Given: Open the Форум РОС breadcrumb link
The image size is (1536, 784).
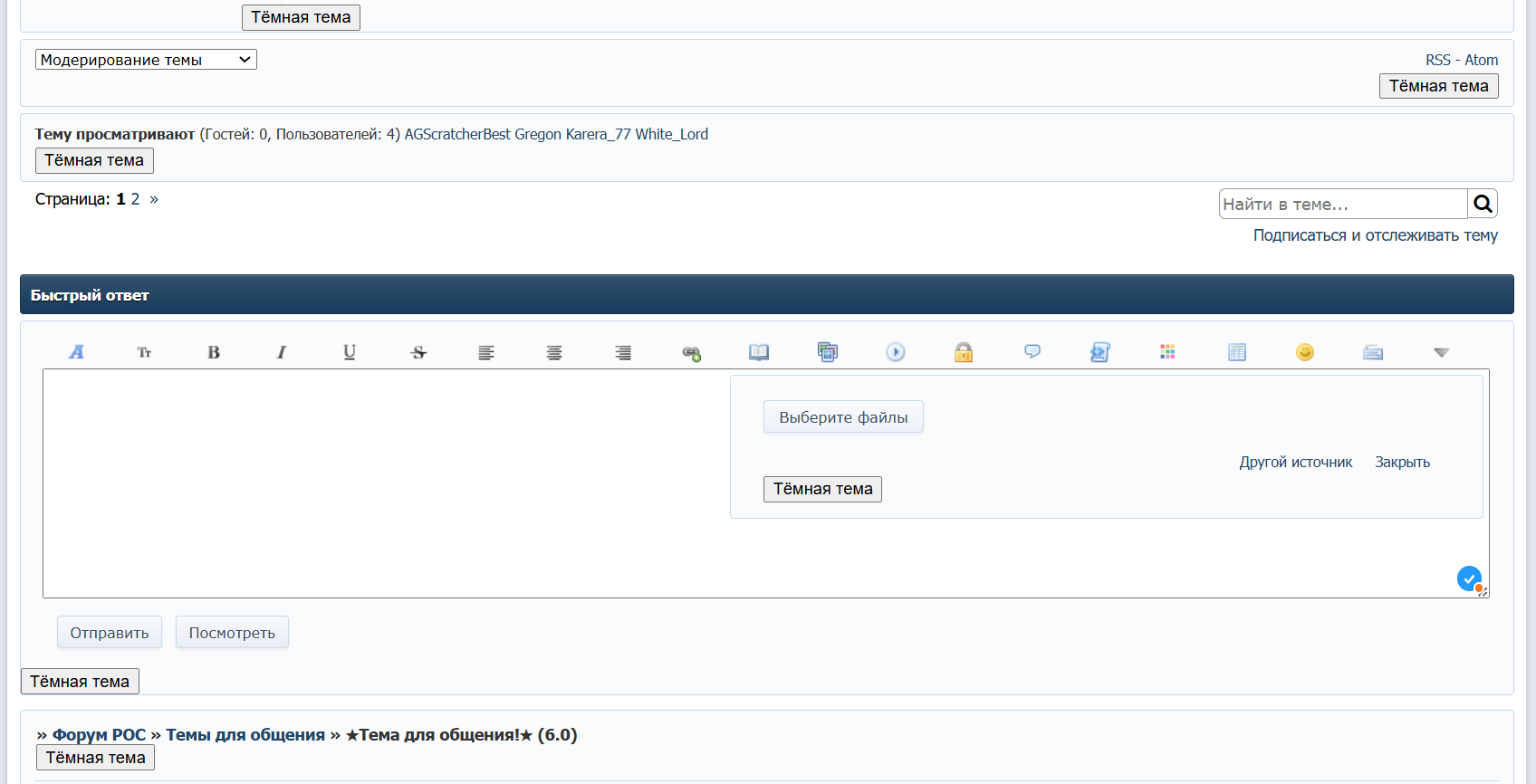Looking at the screenshot, I should click(99, 735).
